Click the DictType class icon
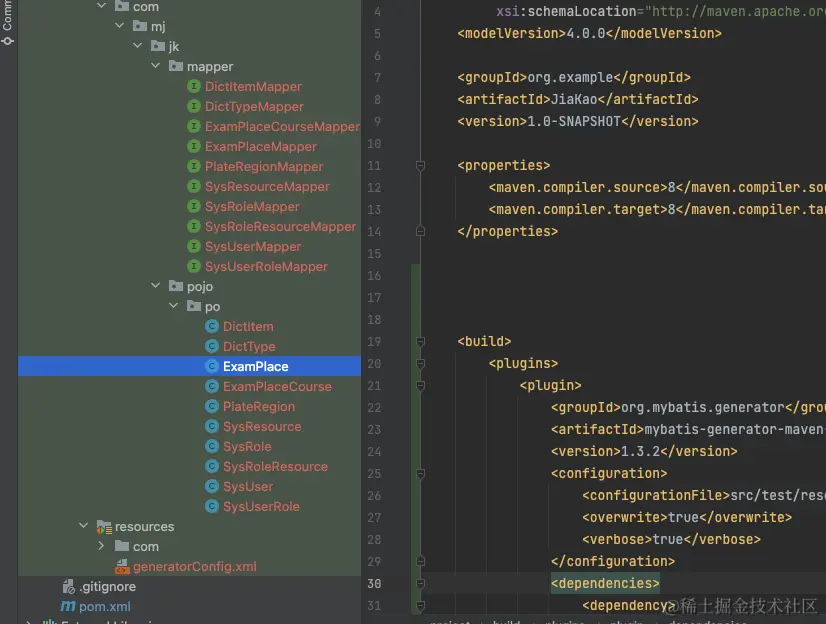The height and width of the screenshot is (624, 826). [212, 346]
